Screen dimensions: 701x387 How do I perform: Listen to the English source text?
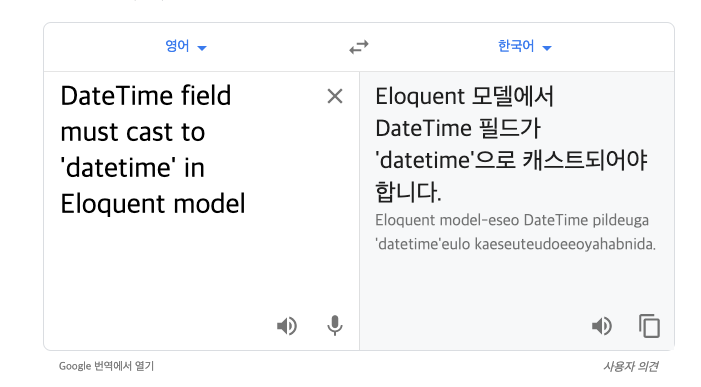click(287, 326)
